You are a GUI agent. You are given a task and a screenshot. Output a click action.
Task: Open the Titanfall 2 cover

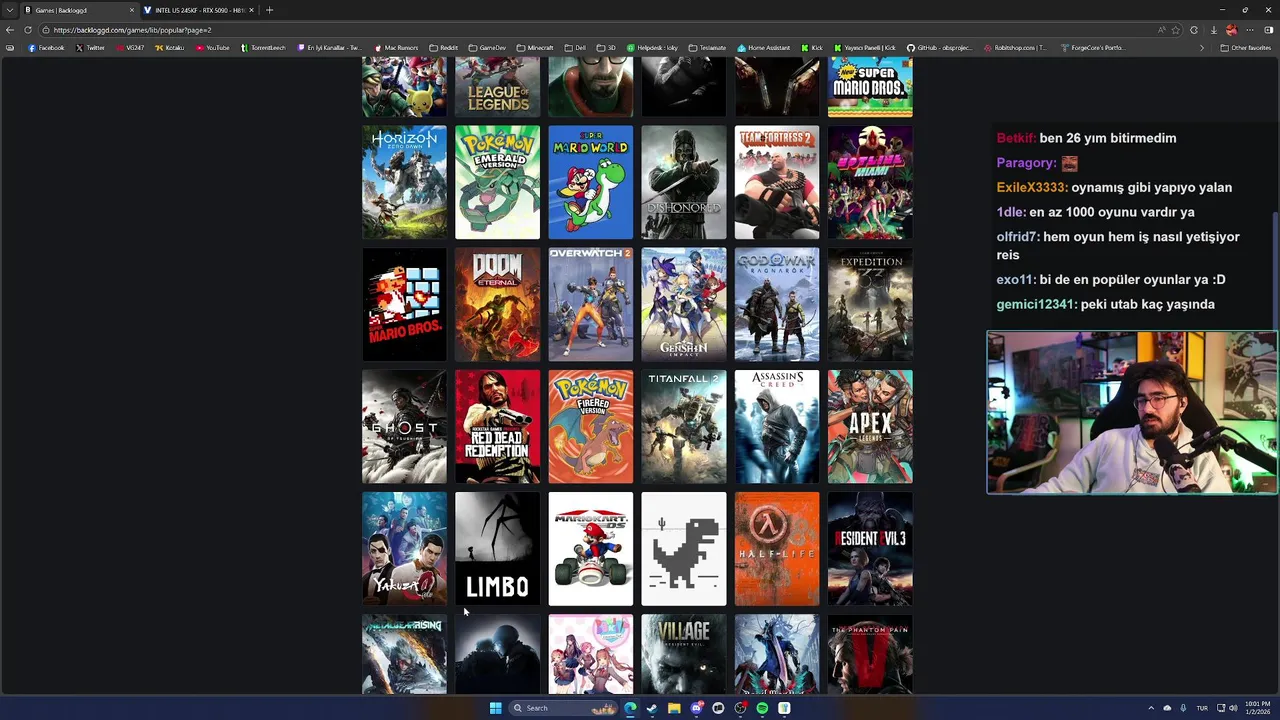(x=683, y=427)
